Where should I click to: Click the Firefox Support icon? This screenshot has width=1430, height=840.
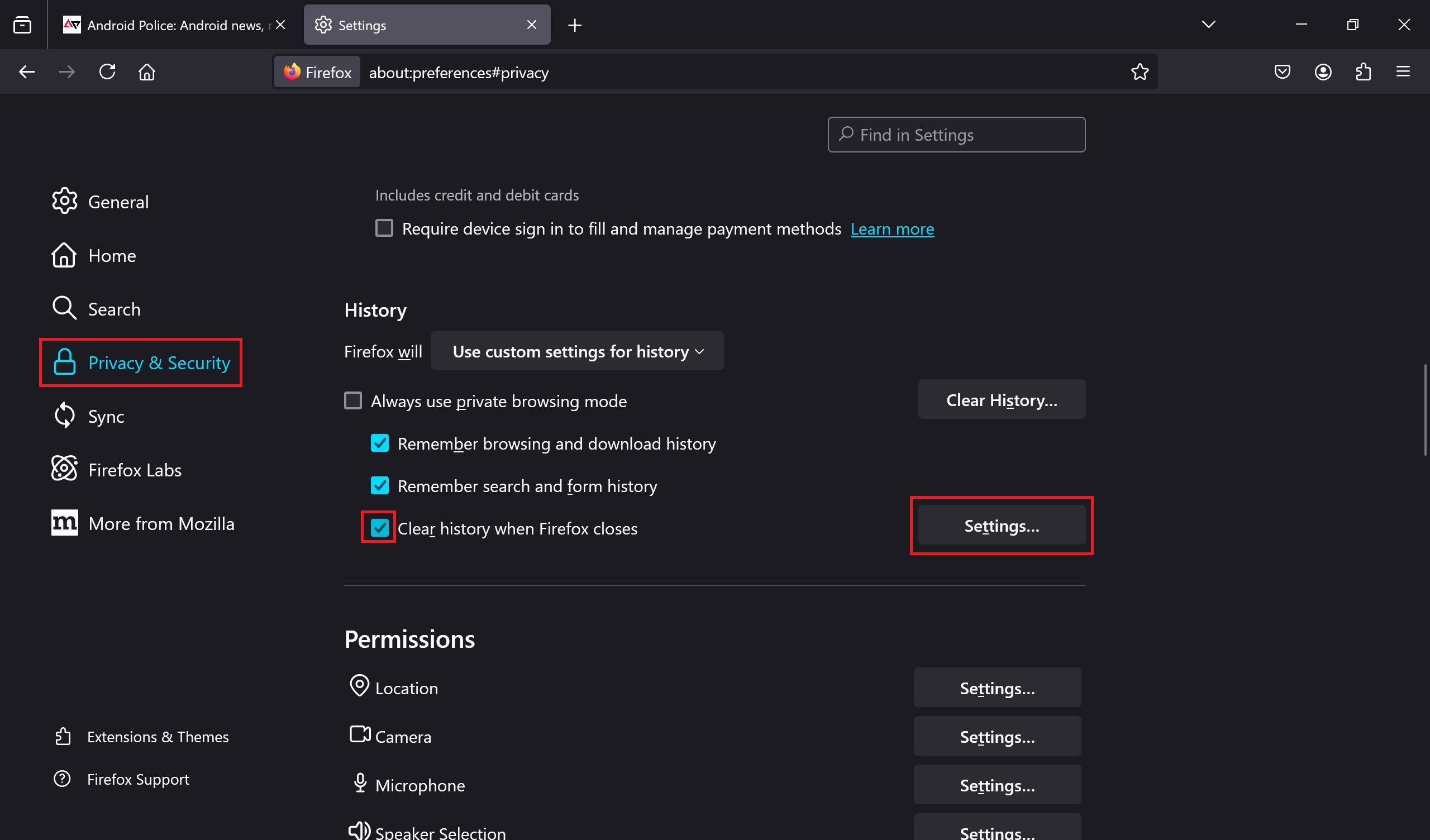pos(63,779)
